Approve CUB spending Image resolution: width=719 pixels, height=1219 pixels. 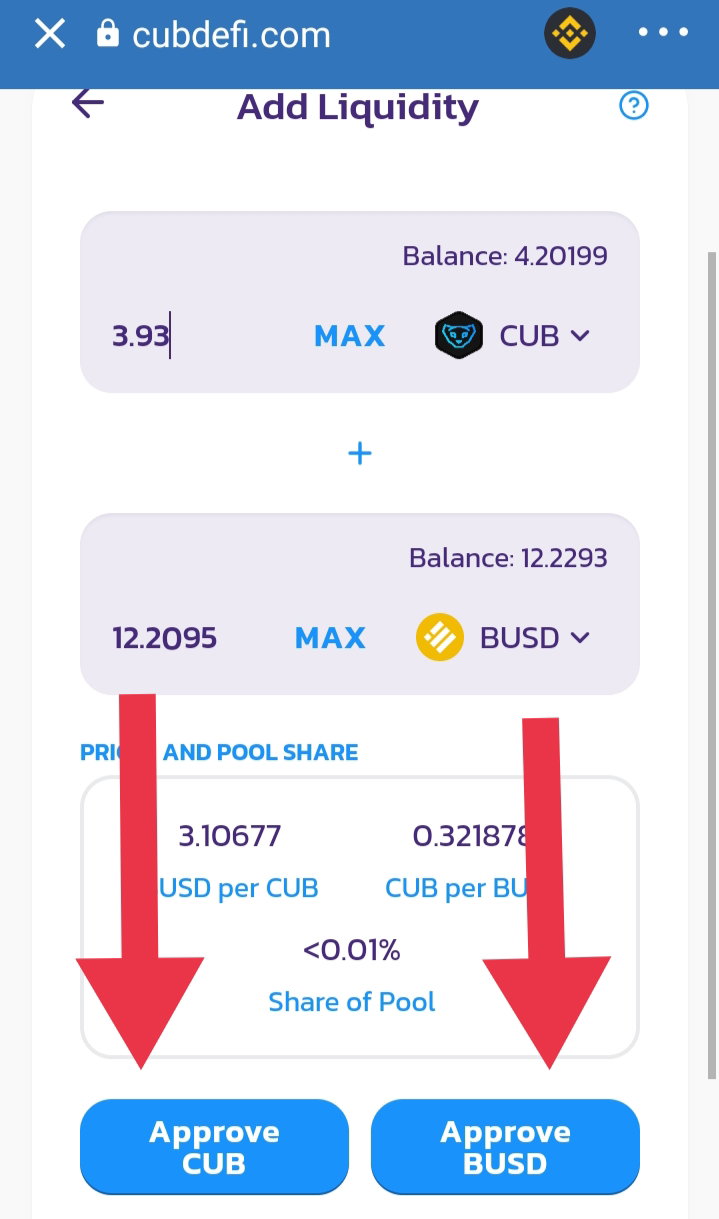(x=214, y=1147)
